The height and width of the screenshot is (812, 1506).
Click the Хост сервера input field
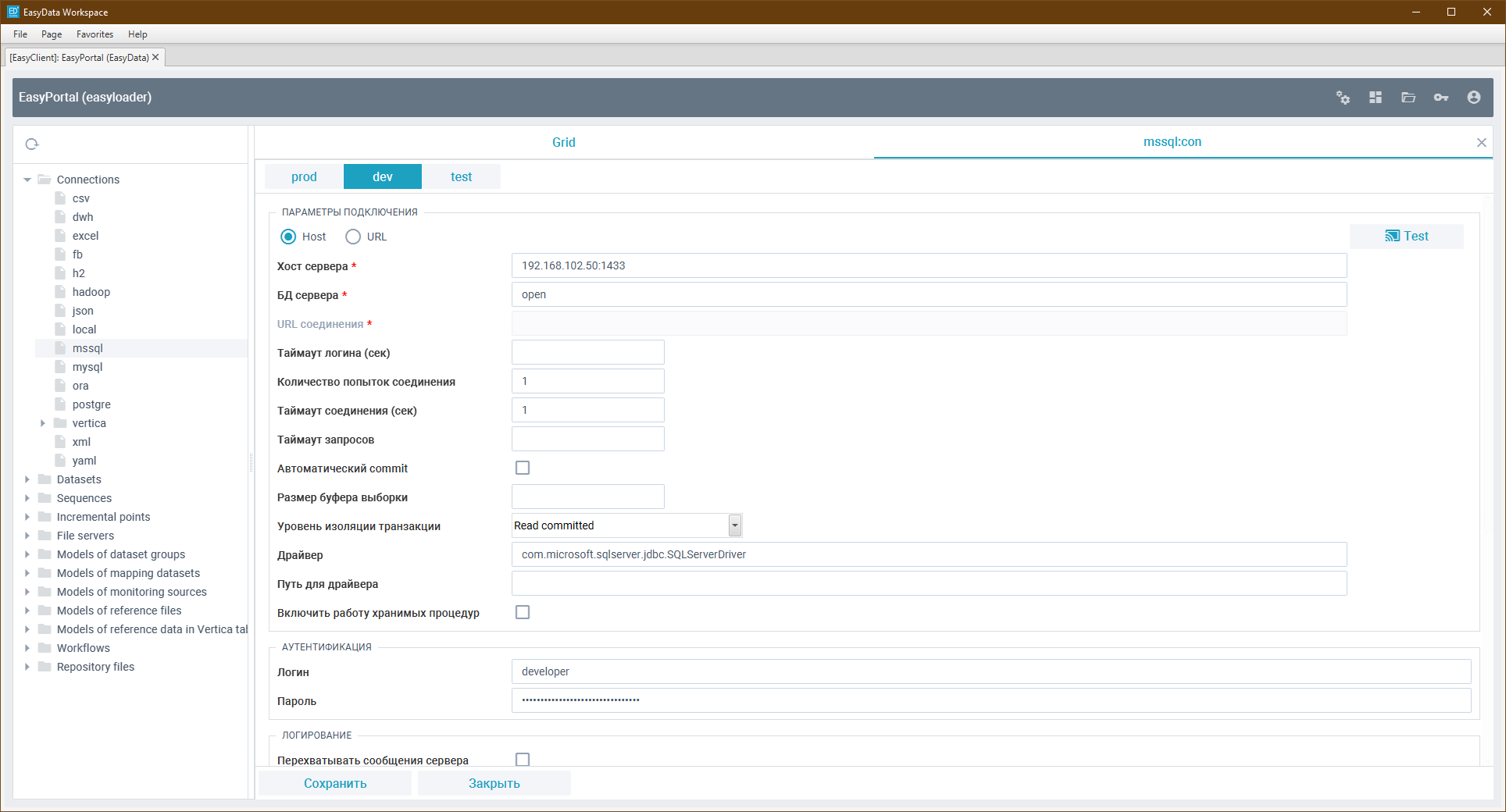(x=930, y=265)
